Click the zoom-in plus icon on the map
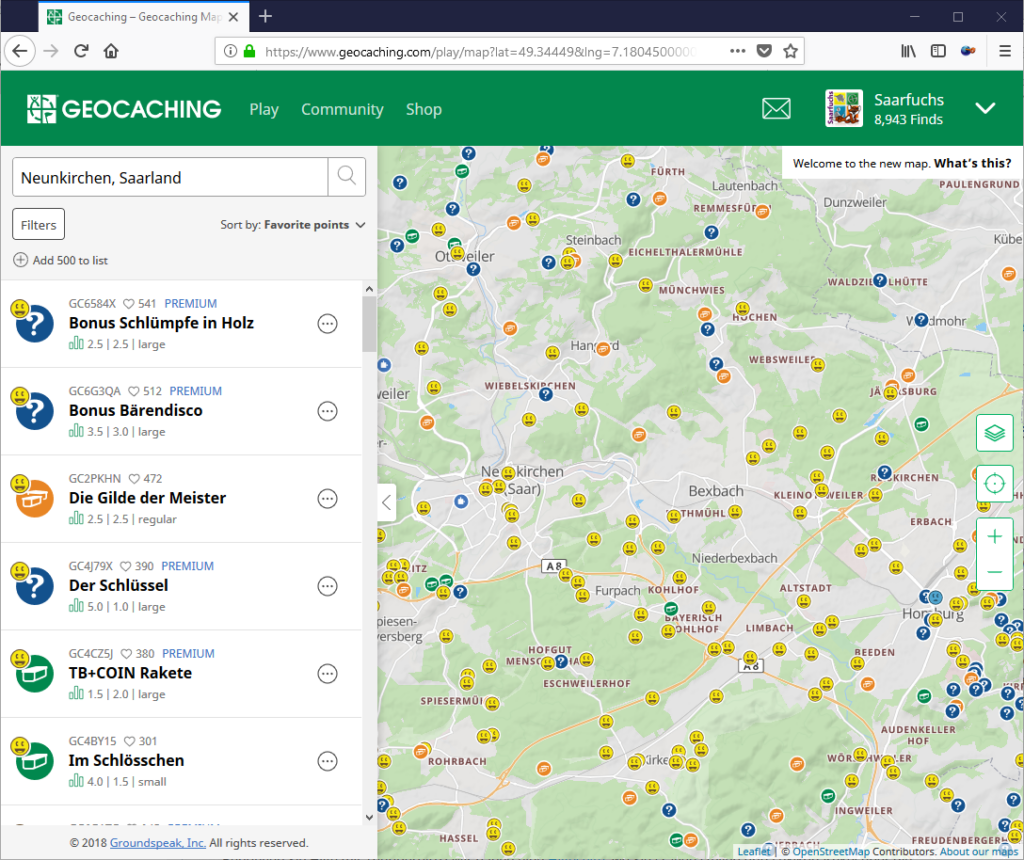The height and width of the screenshot is (860, 1024). 994,537
